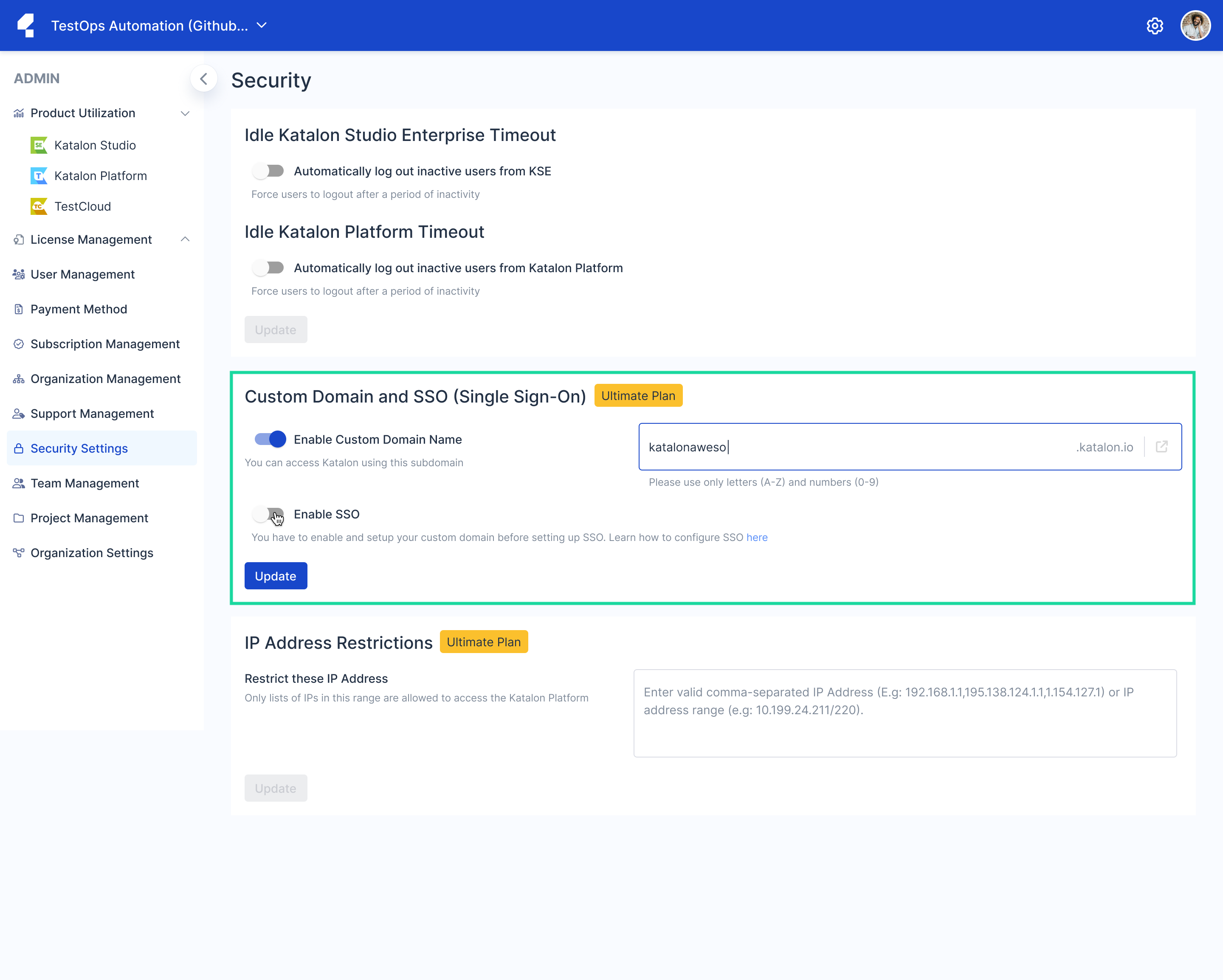
Task: Open the settings gear icon
Action: 1154,25
